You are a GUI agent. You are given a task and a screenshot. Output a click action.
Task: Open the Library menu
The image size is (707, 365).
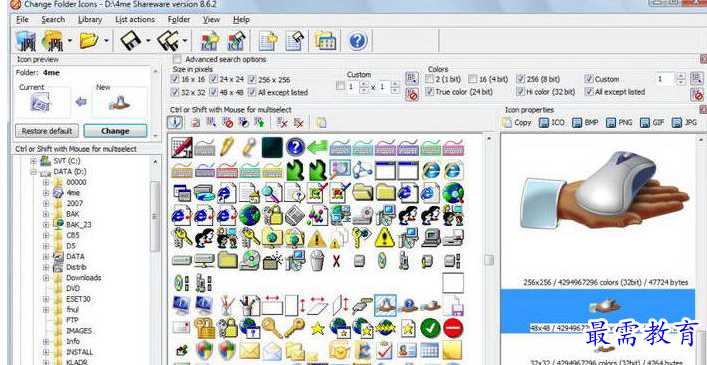coord(90,20)
